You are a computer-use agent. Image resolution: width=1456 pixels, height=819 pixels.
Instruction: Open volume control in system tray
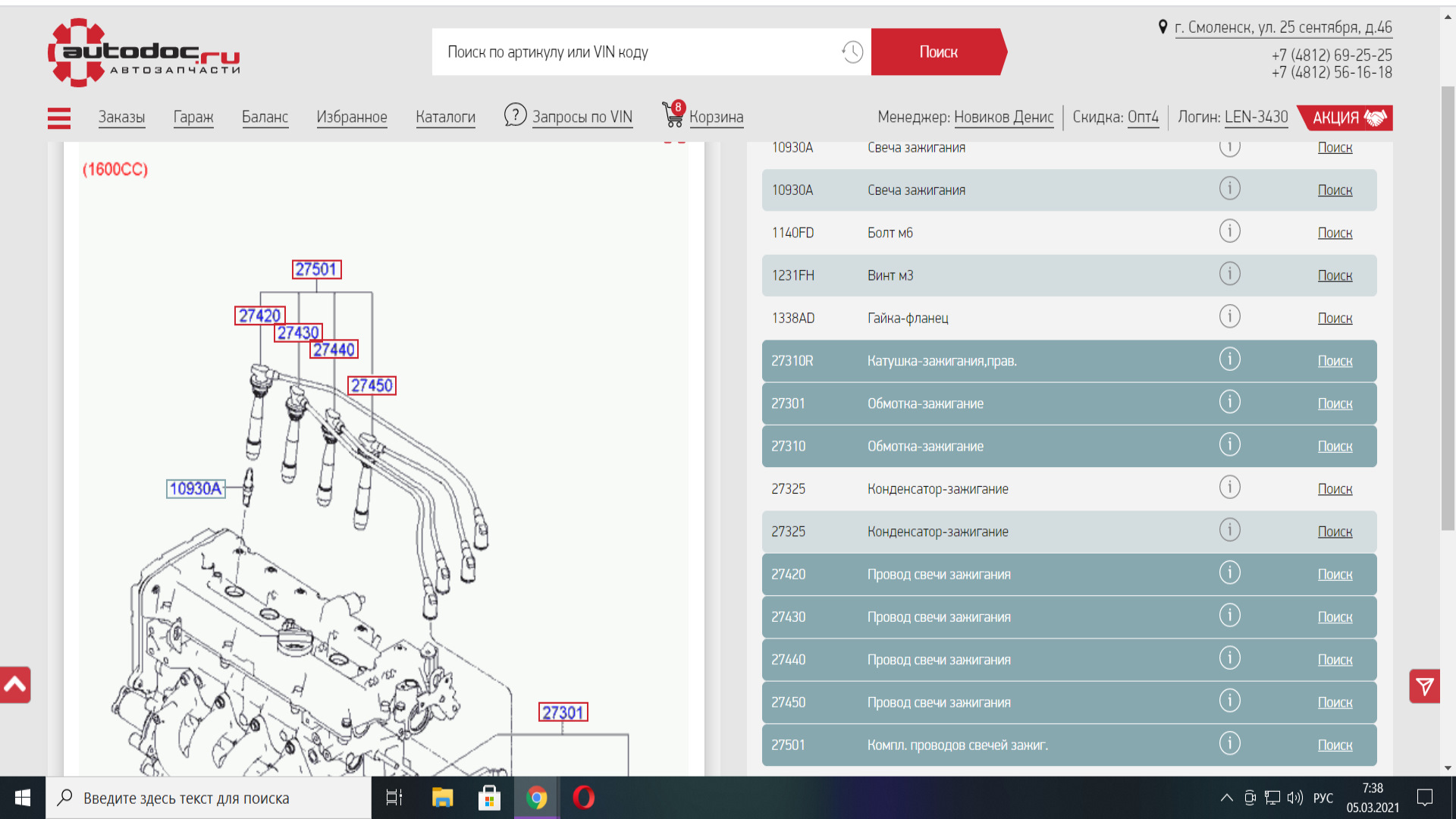(x=1294, y=798)
